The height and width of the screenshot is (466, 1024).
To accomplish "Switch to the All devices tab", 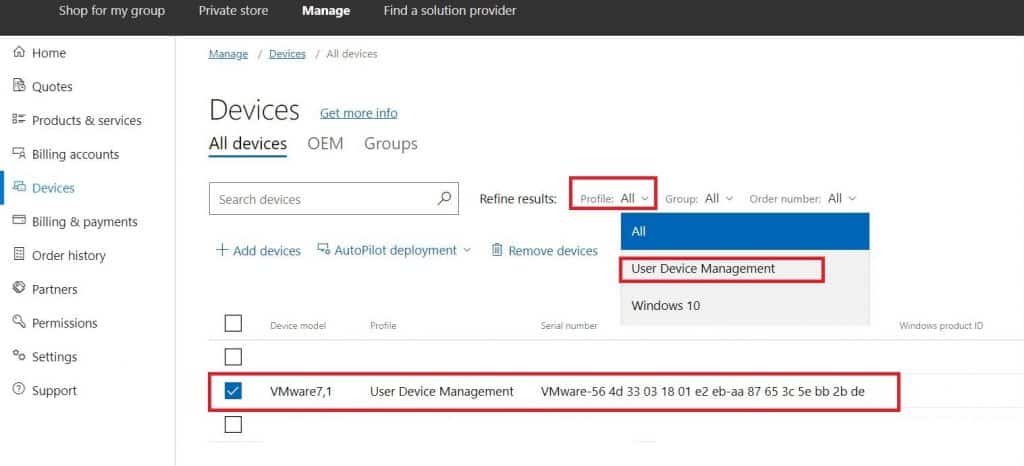I will tap(248, 144).
